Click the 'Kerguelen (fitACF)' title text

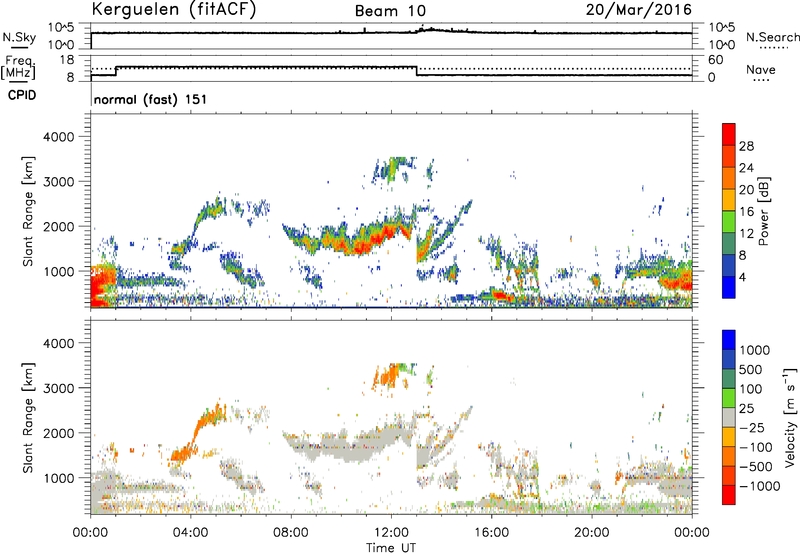pos(173,10)
